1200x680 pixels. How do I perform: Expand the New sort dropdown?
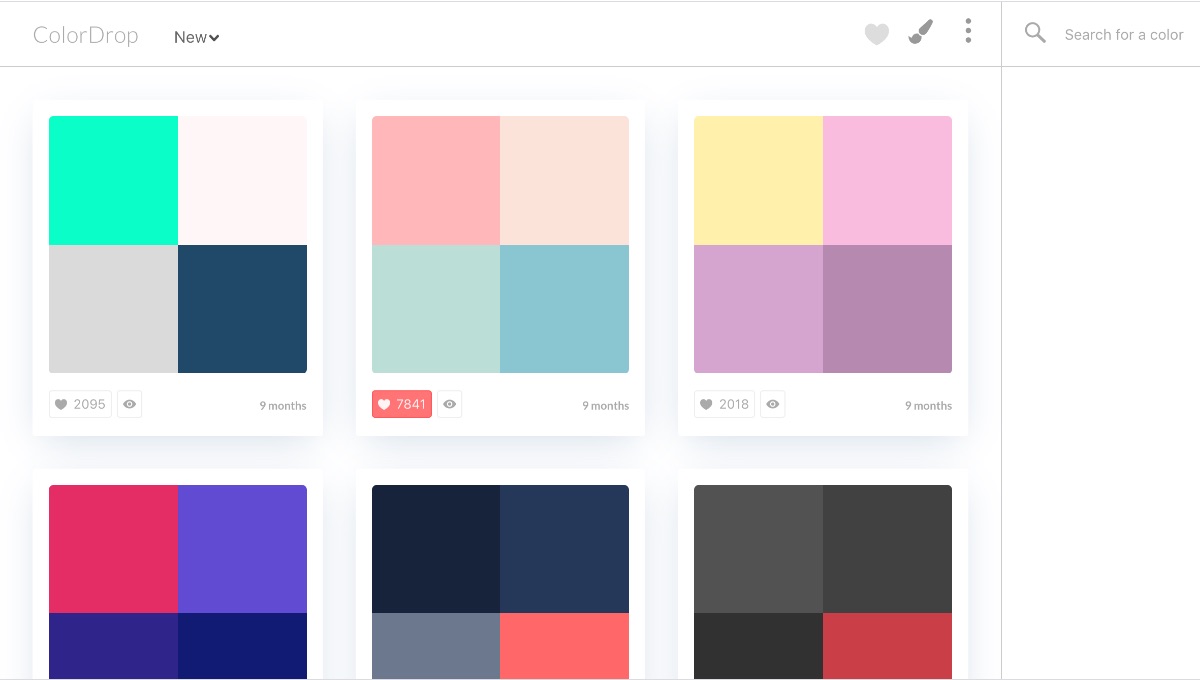196,37
